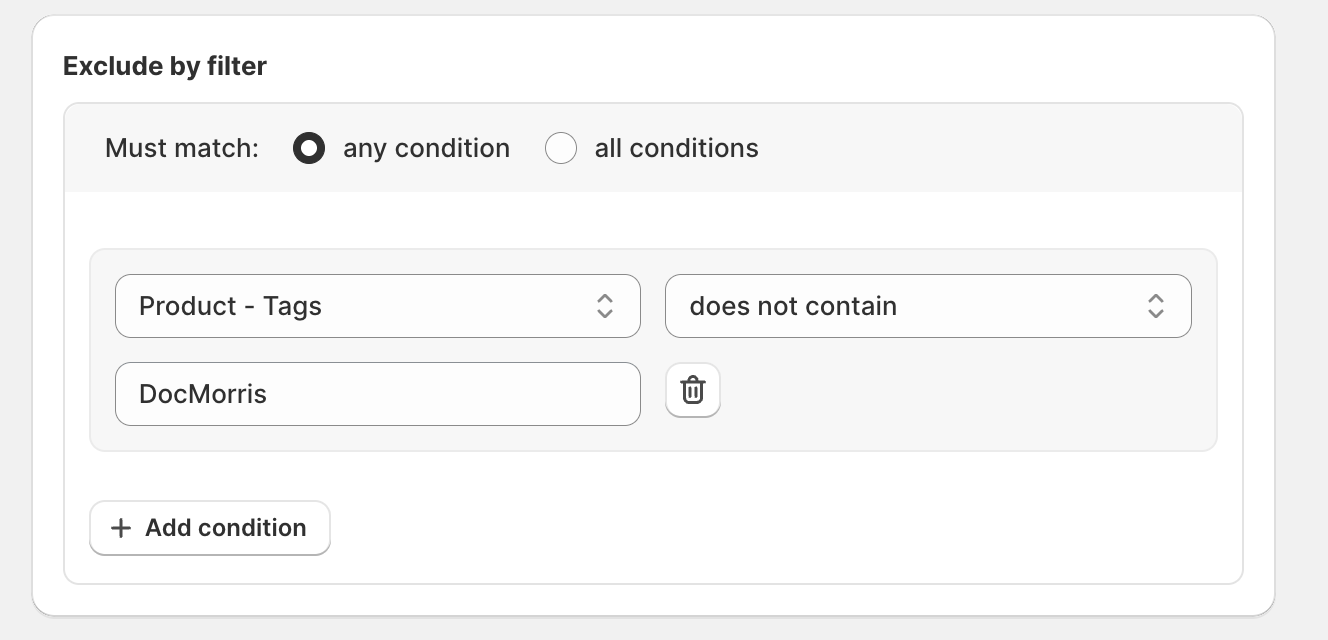The image size is (1328, 640).
Task: Click the up-down chevron on does not contain
Action: click(1156, 306)
